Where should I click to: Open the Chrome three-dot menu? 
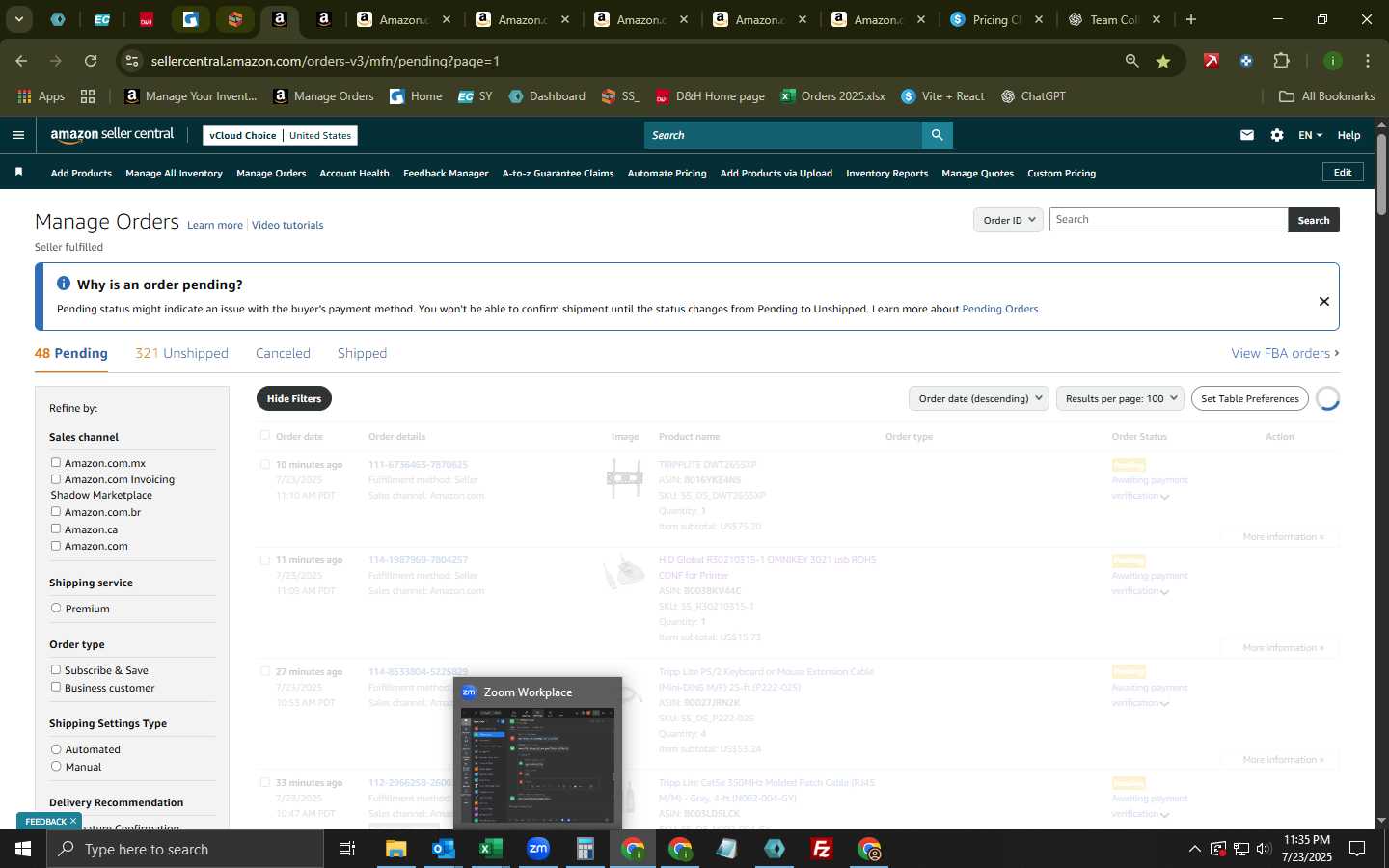1368,61
